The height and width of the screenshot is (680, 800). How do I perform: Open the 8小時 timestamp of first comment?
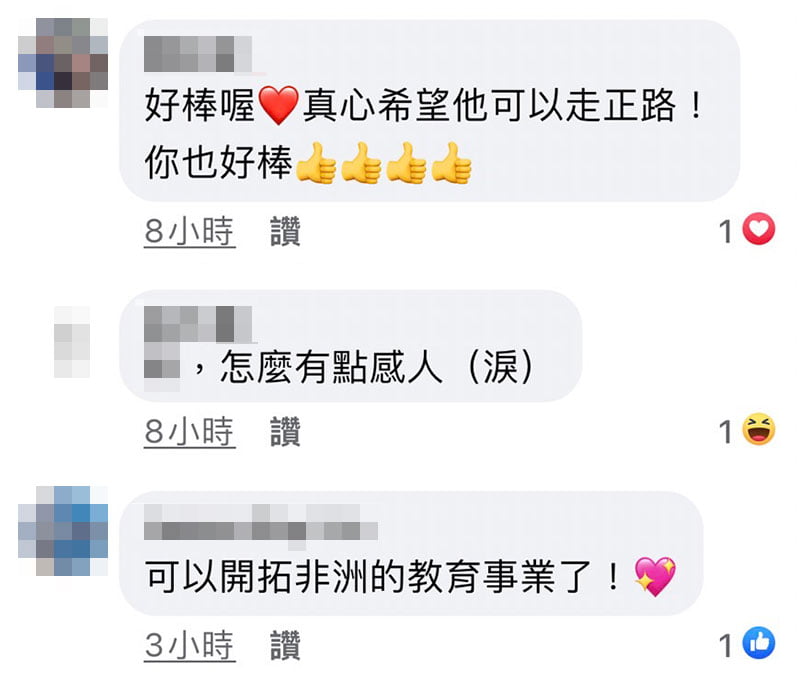pos(189,232)
